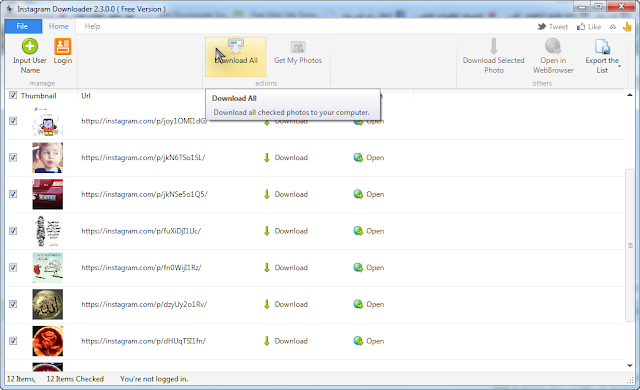Click the Url column header
640x390 pixels.
tap(86, 95)
